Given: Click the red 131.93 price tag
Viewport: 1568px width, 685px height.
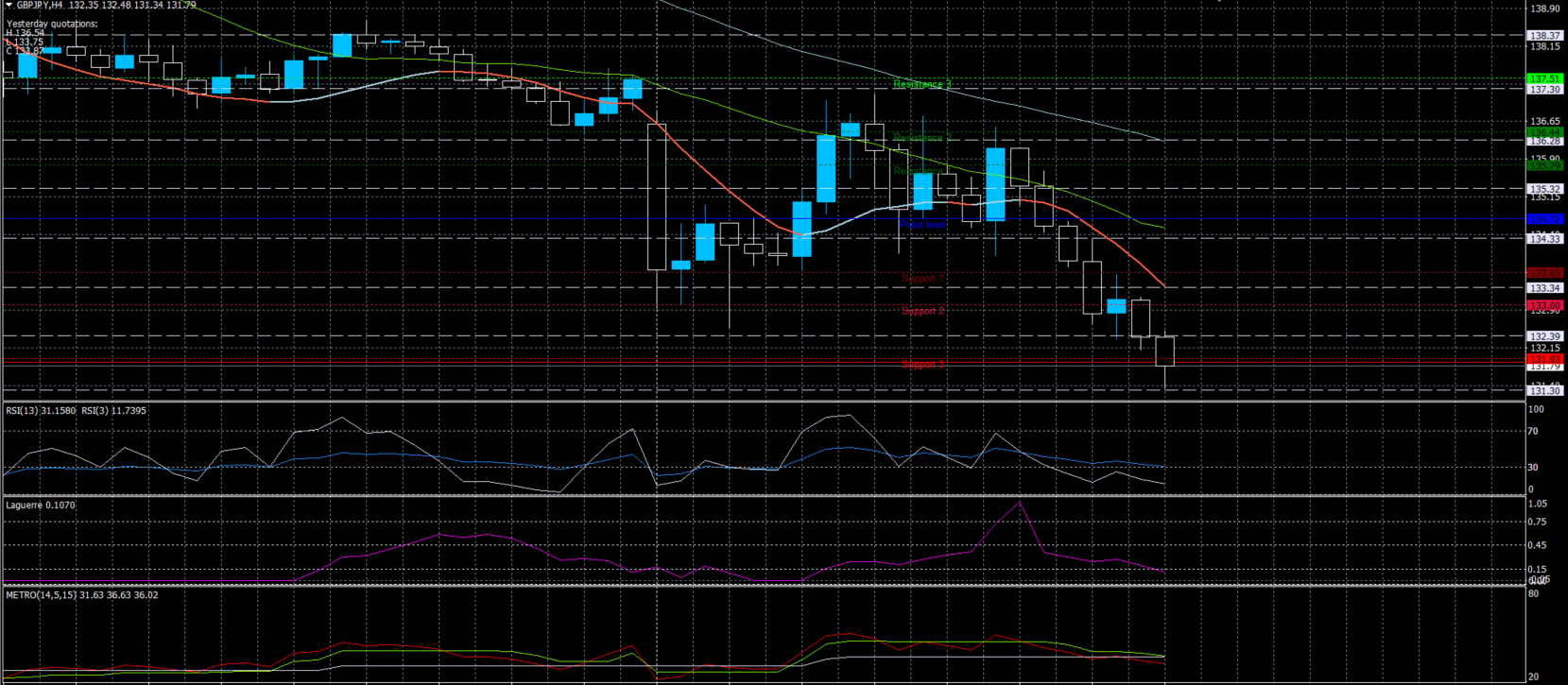Looking at the screenshot, I should 1545,359.
